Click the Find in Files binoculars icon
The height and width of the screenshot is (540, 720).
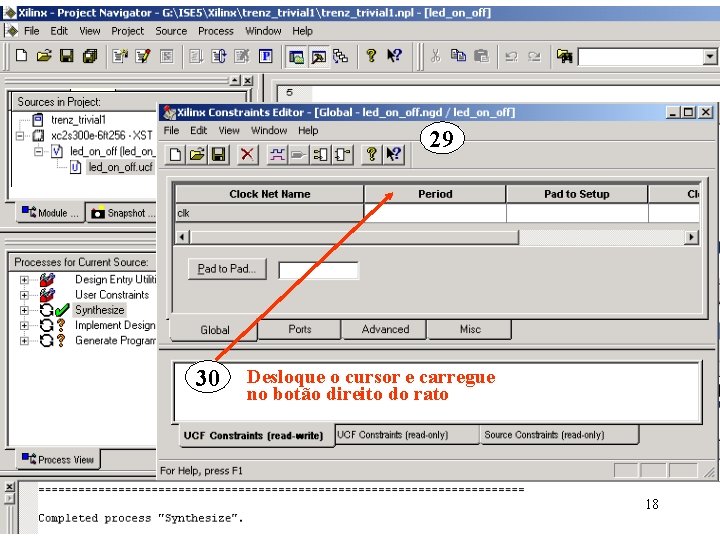pyautogui.click(x=564, y=56)
